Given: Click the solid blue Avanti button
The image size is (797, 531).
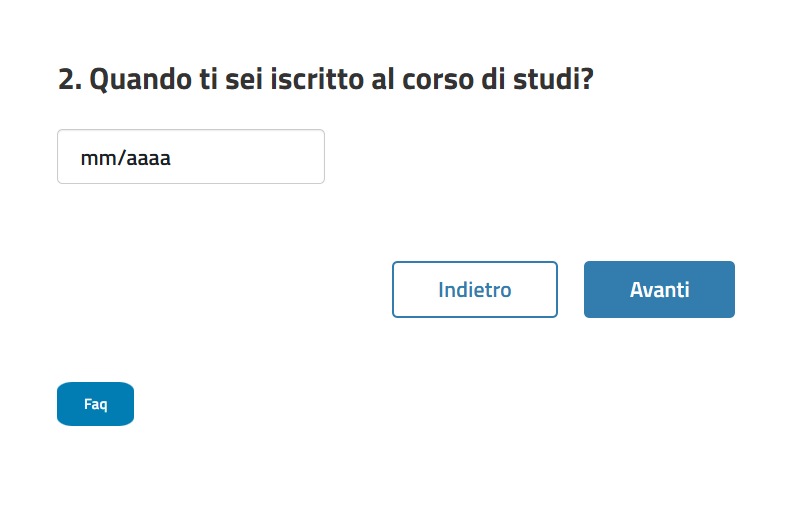Looking at the screenshot, I should [x=659, y=290].
